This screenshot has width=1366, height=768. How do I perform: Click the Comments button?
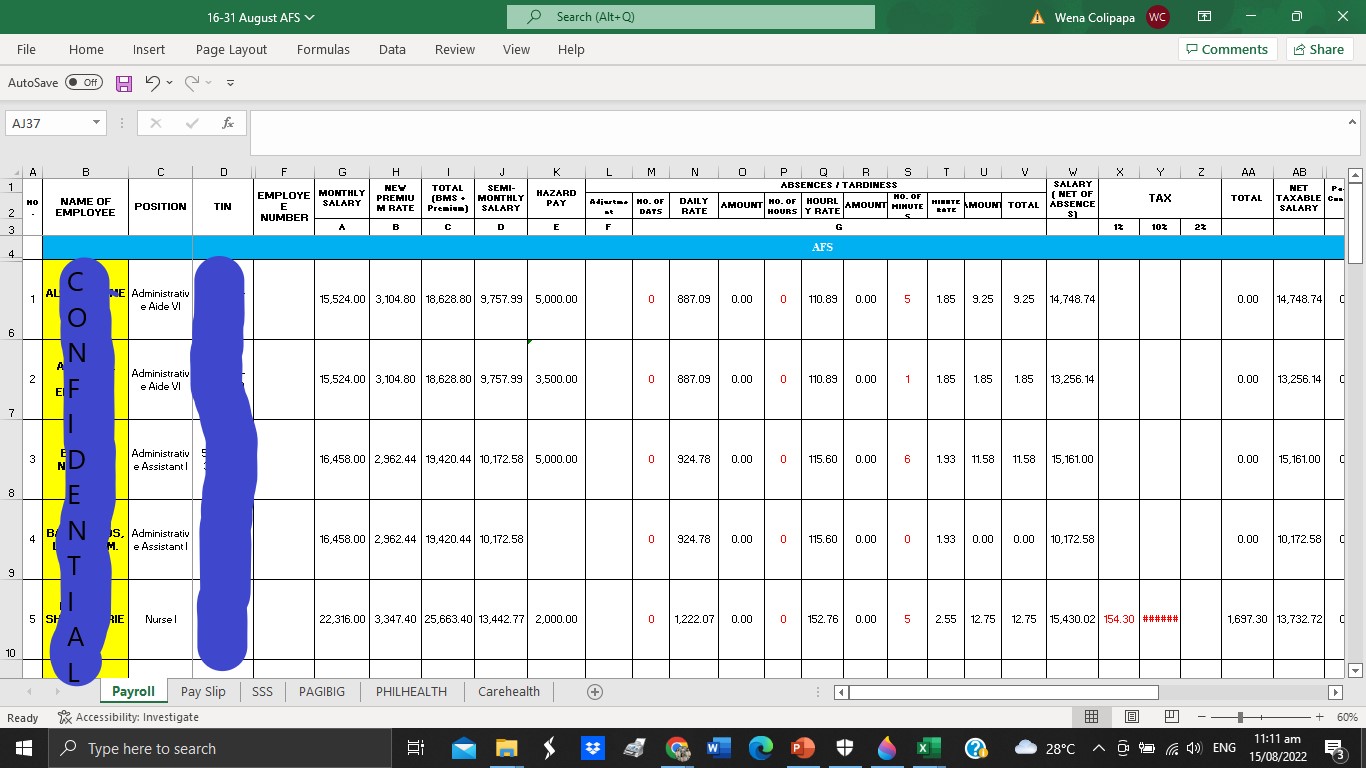click(x=1227, y=49)
